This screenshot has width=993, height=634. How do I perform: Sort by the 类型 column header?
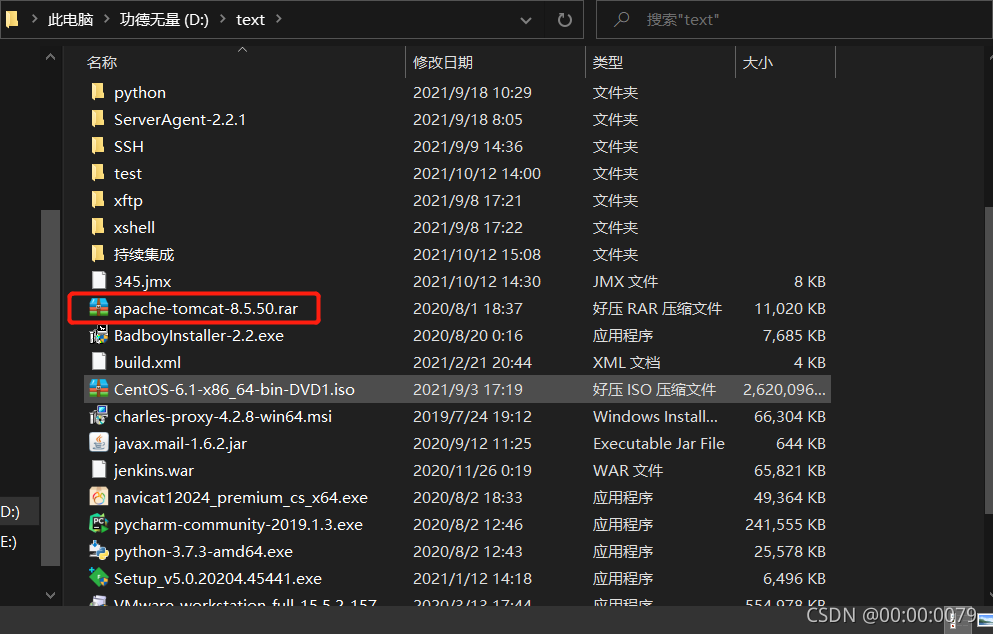pyautogui.click(x=608, y=62)
